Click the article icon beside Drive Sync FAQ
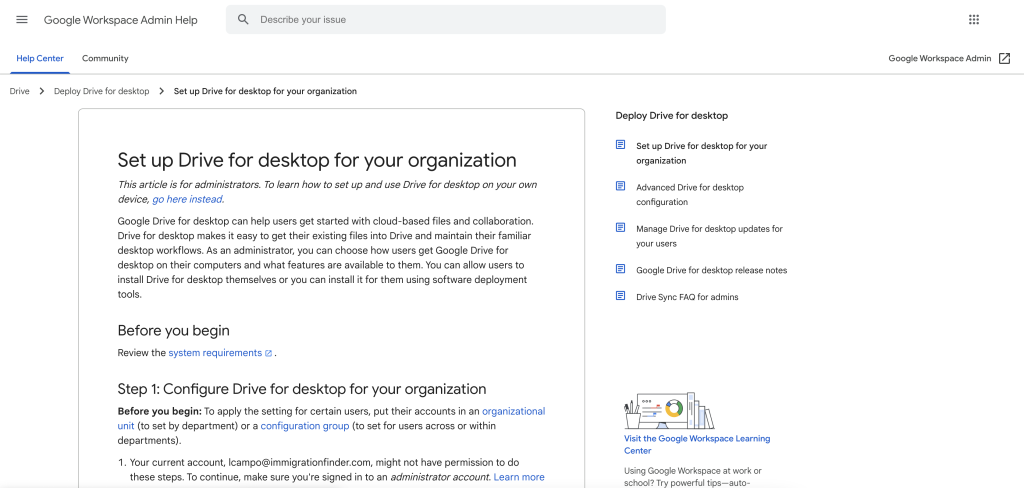This screenshot has width=1024, height=488. click(x=621, y=297)
